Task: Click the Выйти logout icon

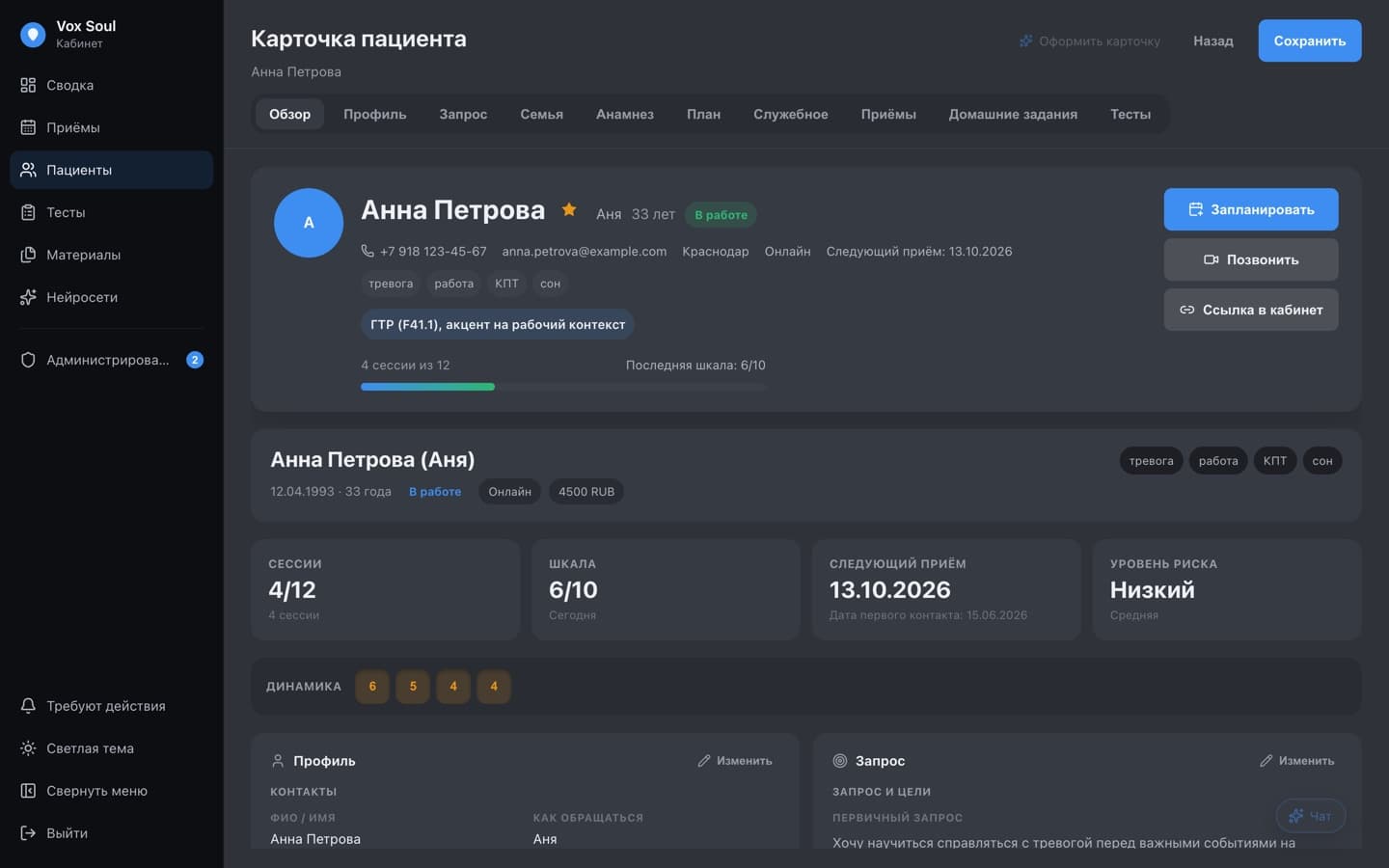Action: [28, 833]
